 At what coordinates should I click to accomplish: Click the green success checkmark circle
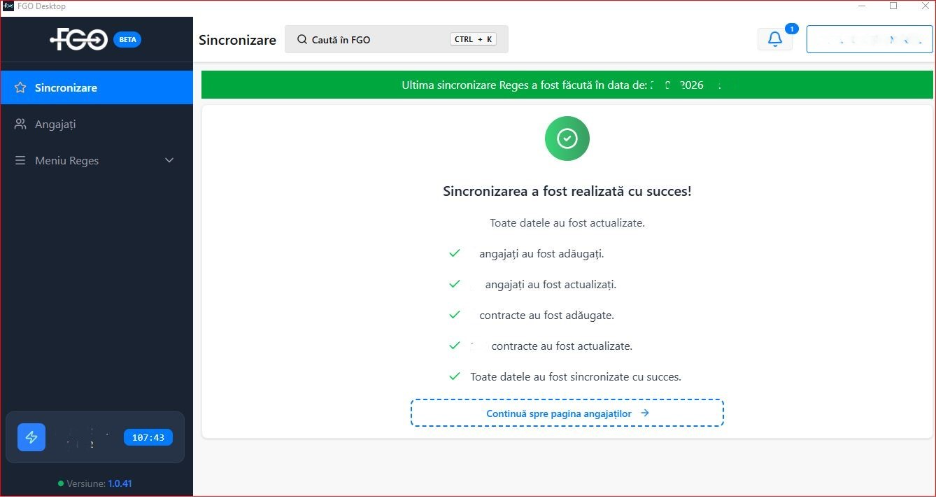click(x=567, y=139)
